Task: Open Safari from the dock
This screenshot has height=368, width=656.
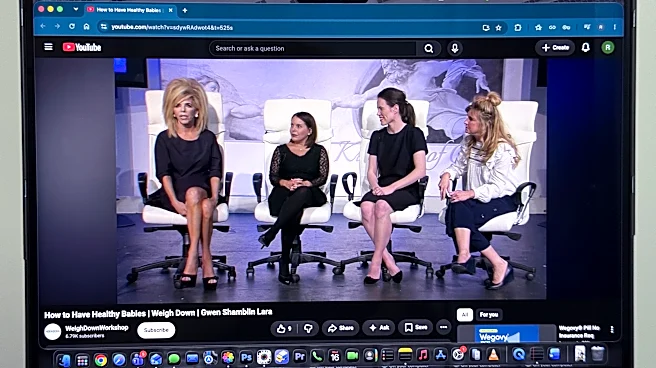Action: coord(119,360)
